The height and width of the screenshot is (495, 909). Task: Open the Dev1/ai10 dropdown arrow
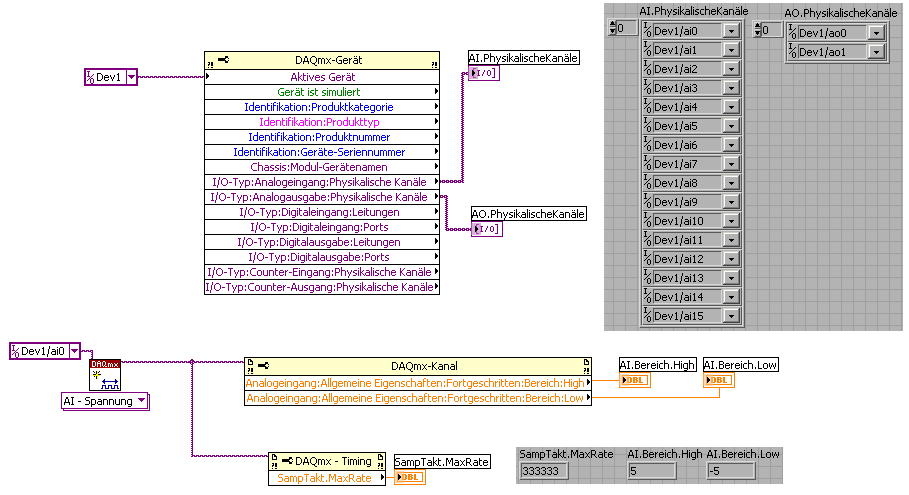click(x=732, y=221)
